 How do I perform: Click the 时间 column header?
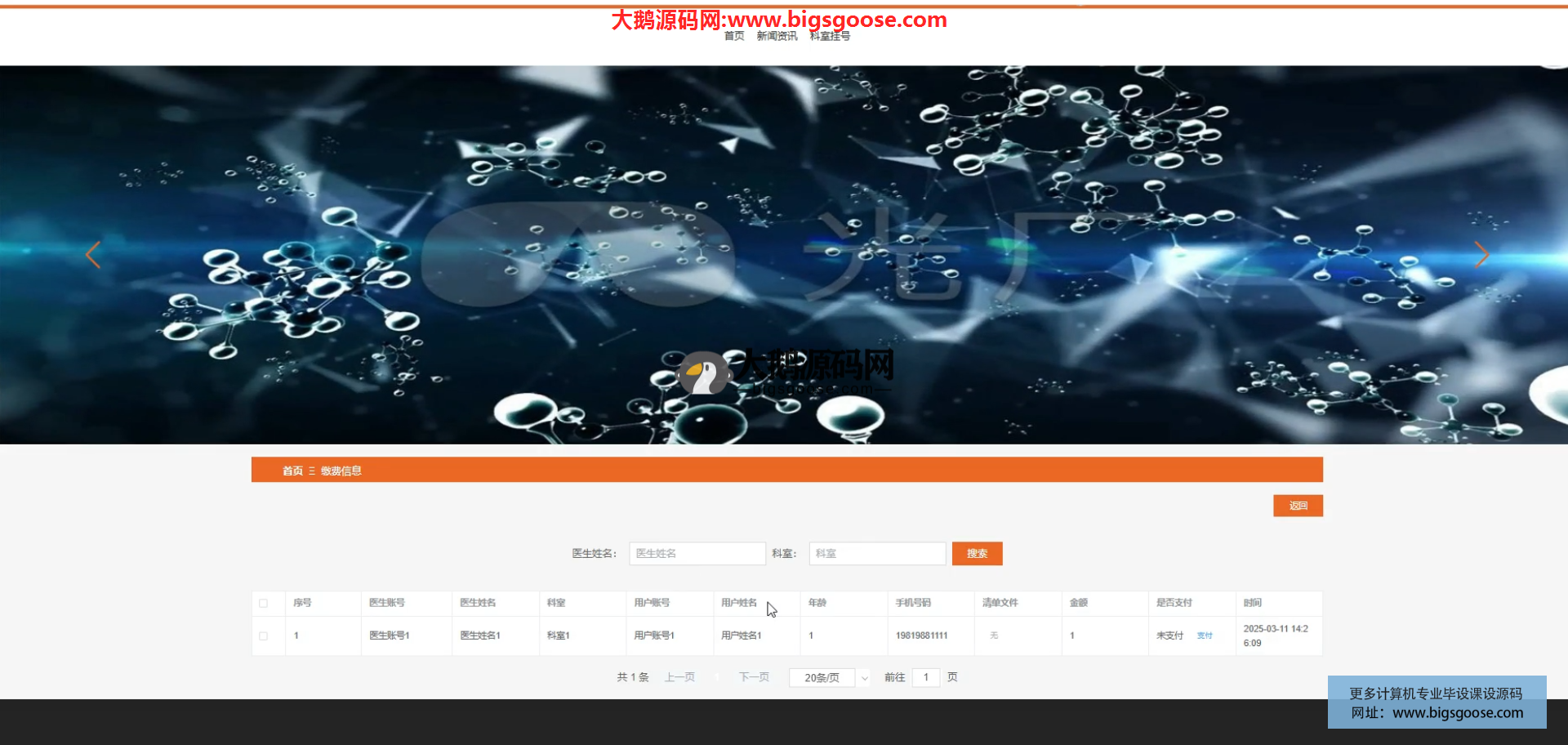pos(1253,603)
